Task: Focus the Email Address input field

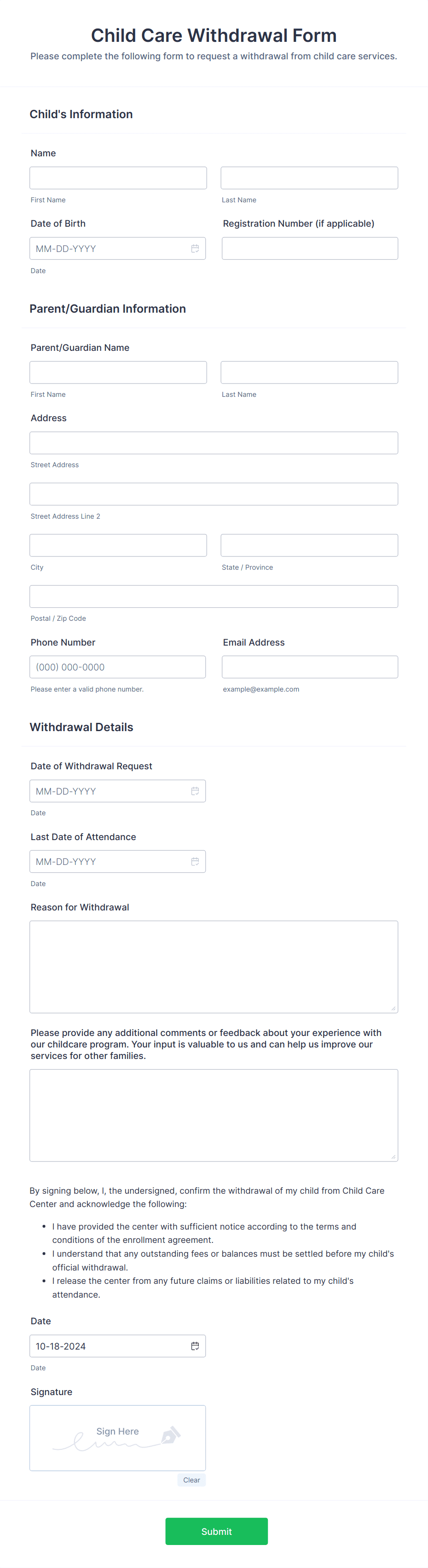Action: pos(309,667)
